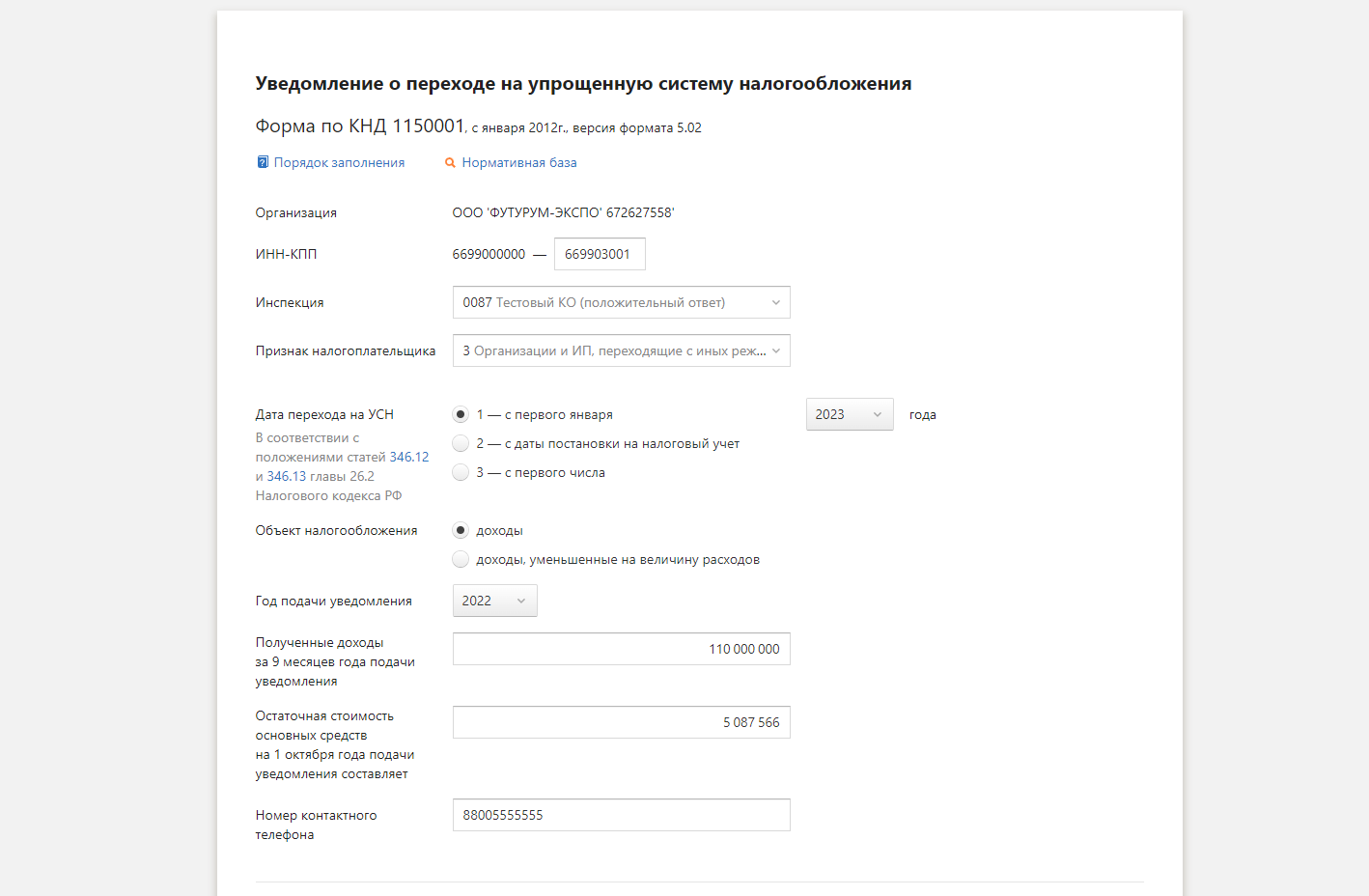Click the residual value field 5 087 566

621,722
